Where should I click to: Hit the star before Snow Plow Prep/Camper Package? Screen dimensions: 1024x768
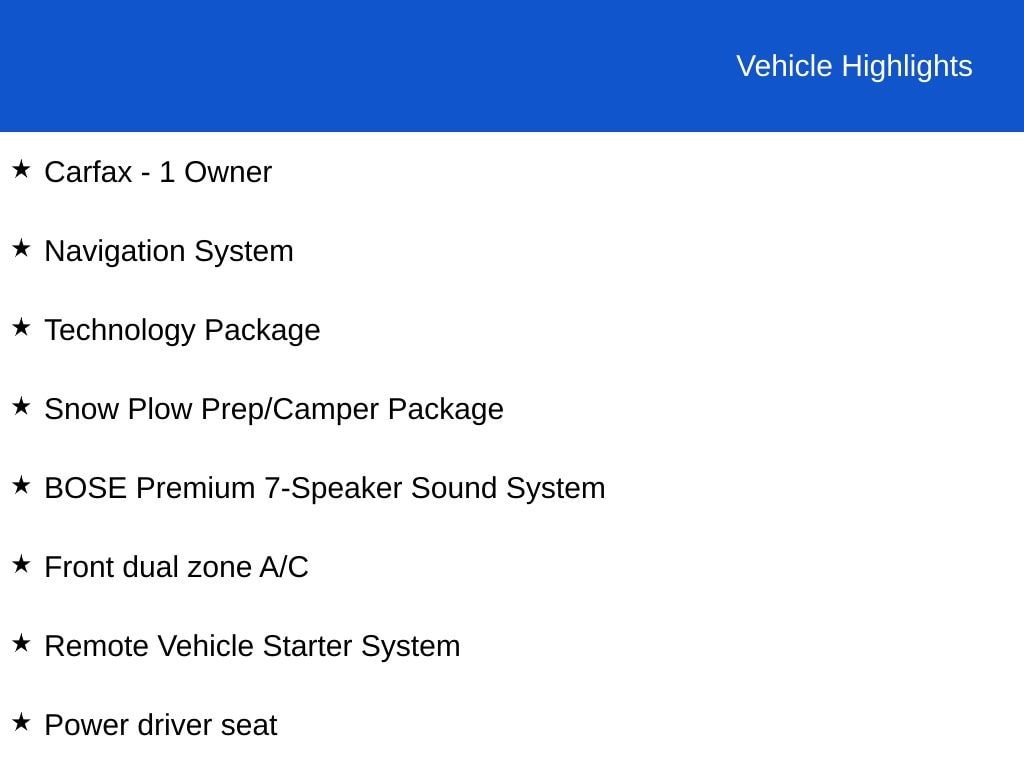point(21,406)
